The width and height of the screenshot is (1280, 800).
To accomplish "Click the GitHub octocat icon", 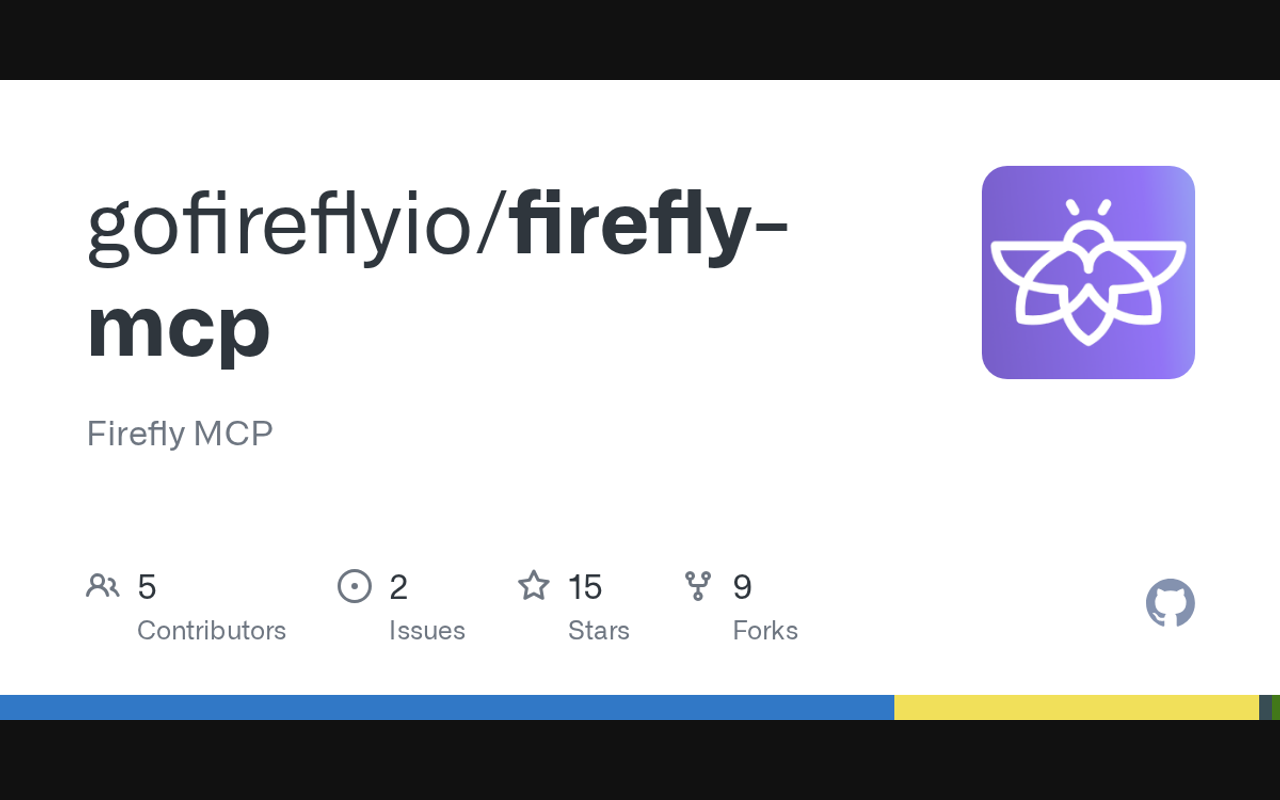I will 1170,603.
